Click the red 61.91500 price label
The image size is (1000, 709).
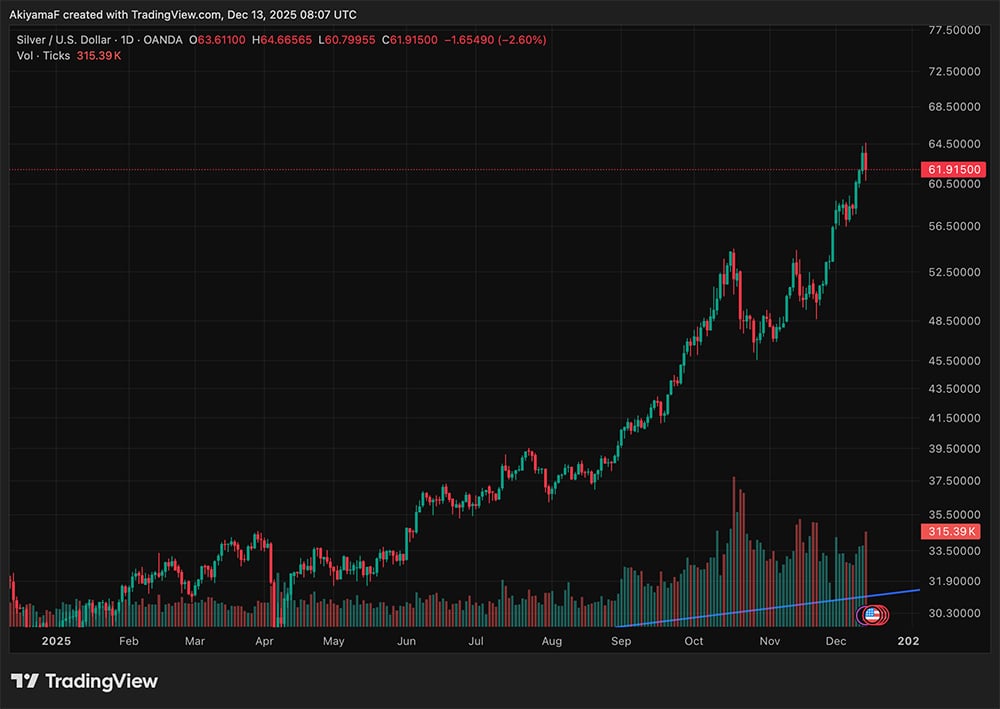click(952, 169)
